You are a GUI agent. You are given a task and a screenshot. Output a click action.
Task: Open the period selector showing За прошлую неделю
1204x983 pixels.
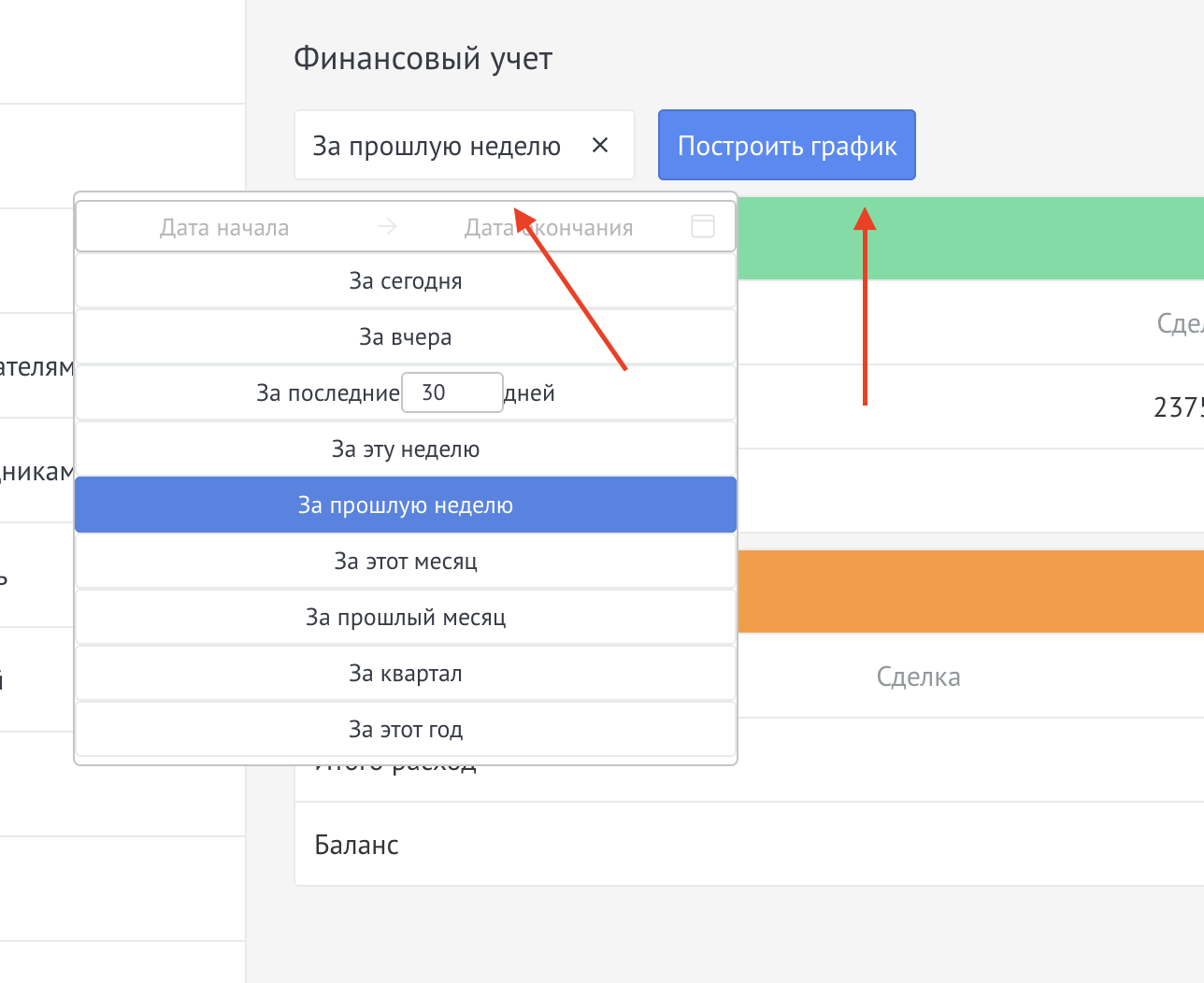click(x=437, y=146)
